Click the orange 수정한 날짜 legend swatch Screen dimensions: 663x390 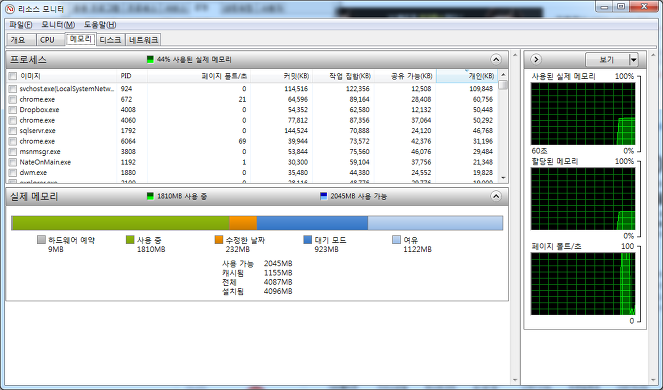(219, 240)
